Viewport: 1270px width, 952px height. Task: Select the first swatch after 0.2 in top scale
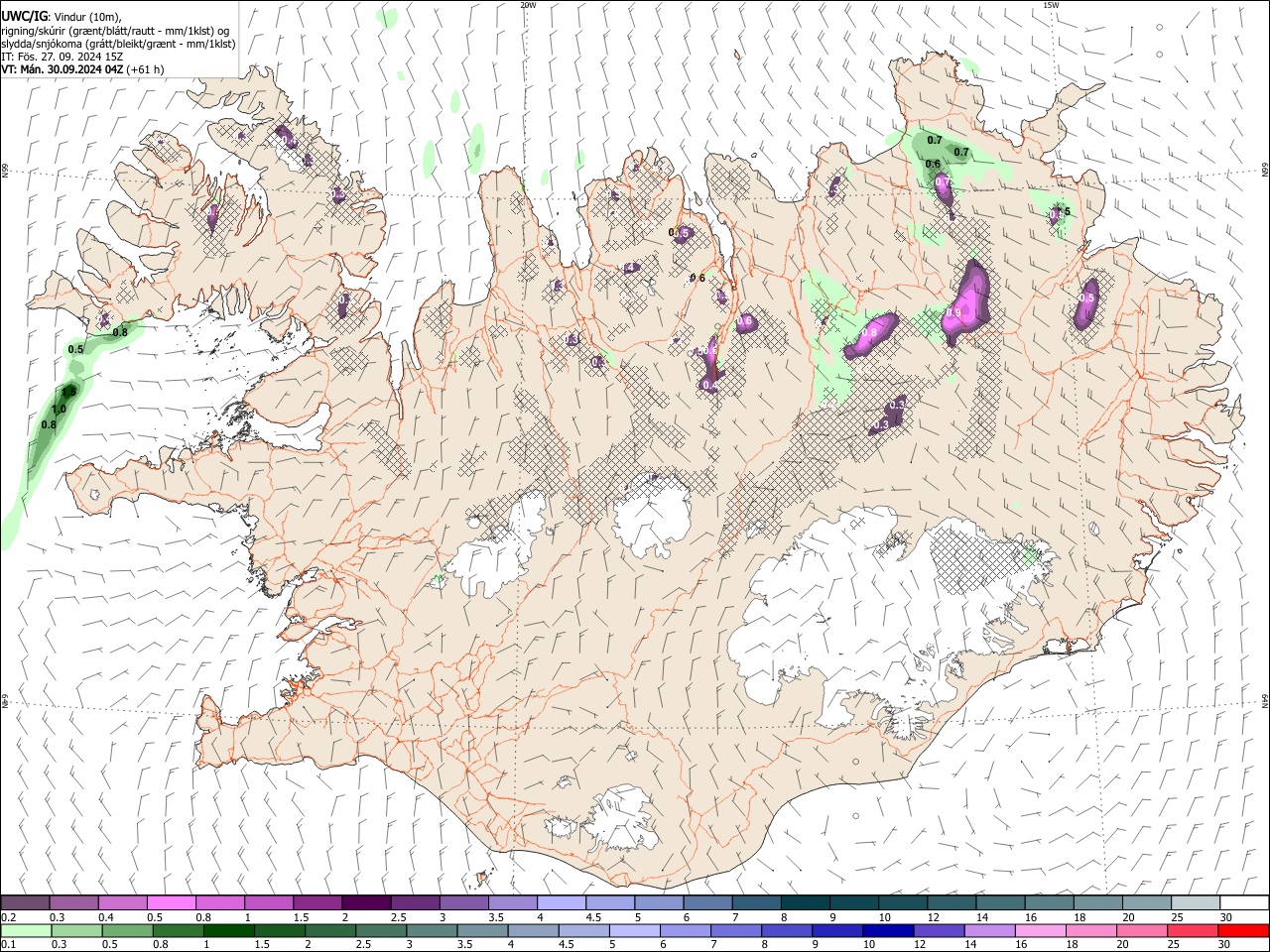[26, 902]
